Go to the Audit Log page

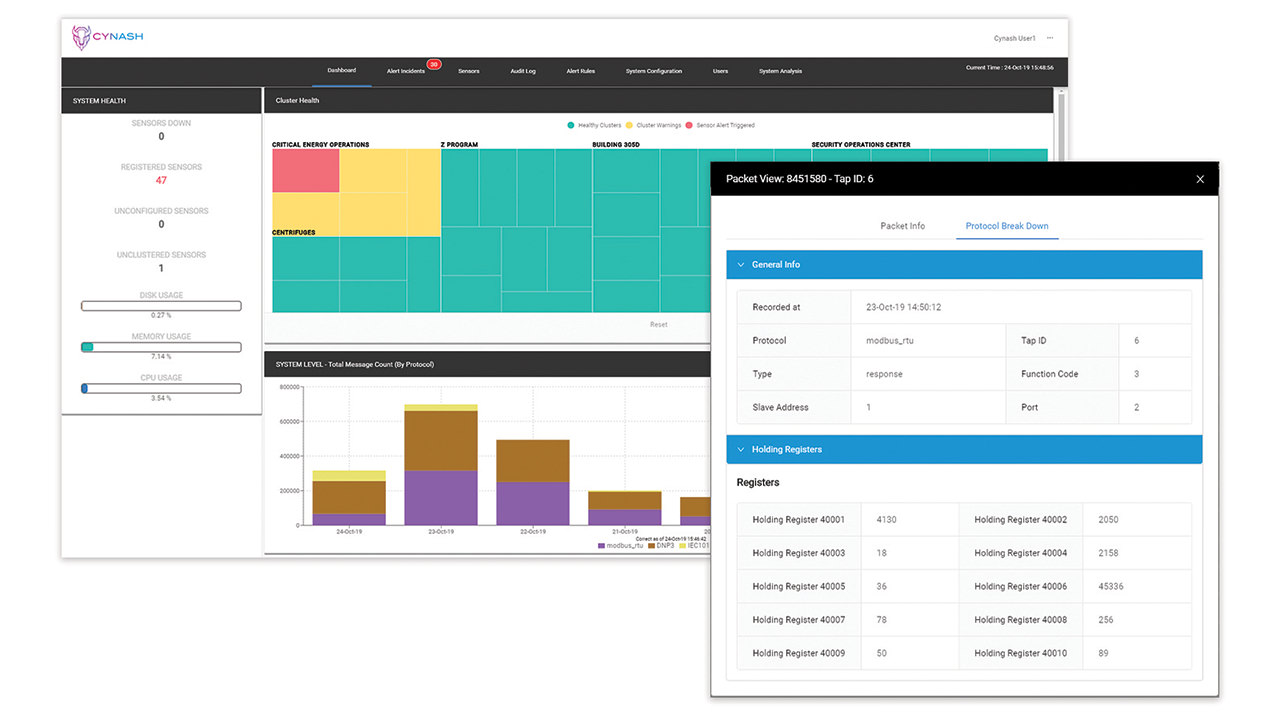[523, 71]
